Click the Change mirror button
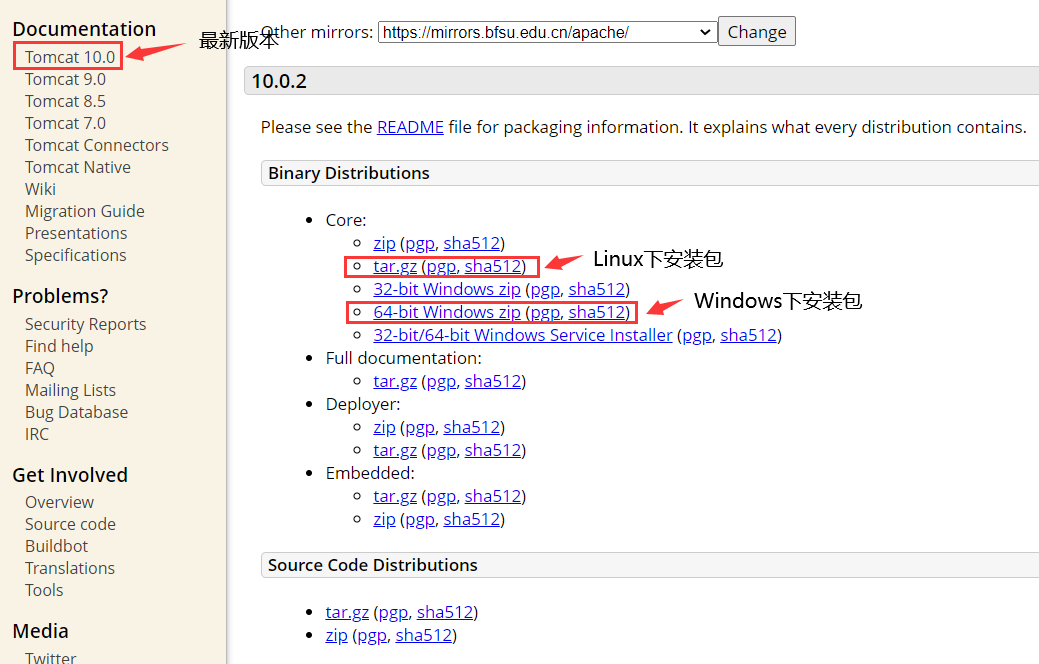The height and width of the screenshot is (664, 1039). (756, 32)
